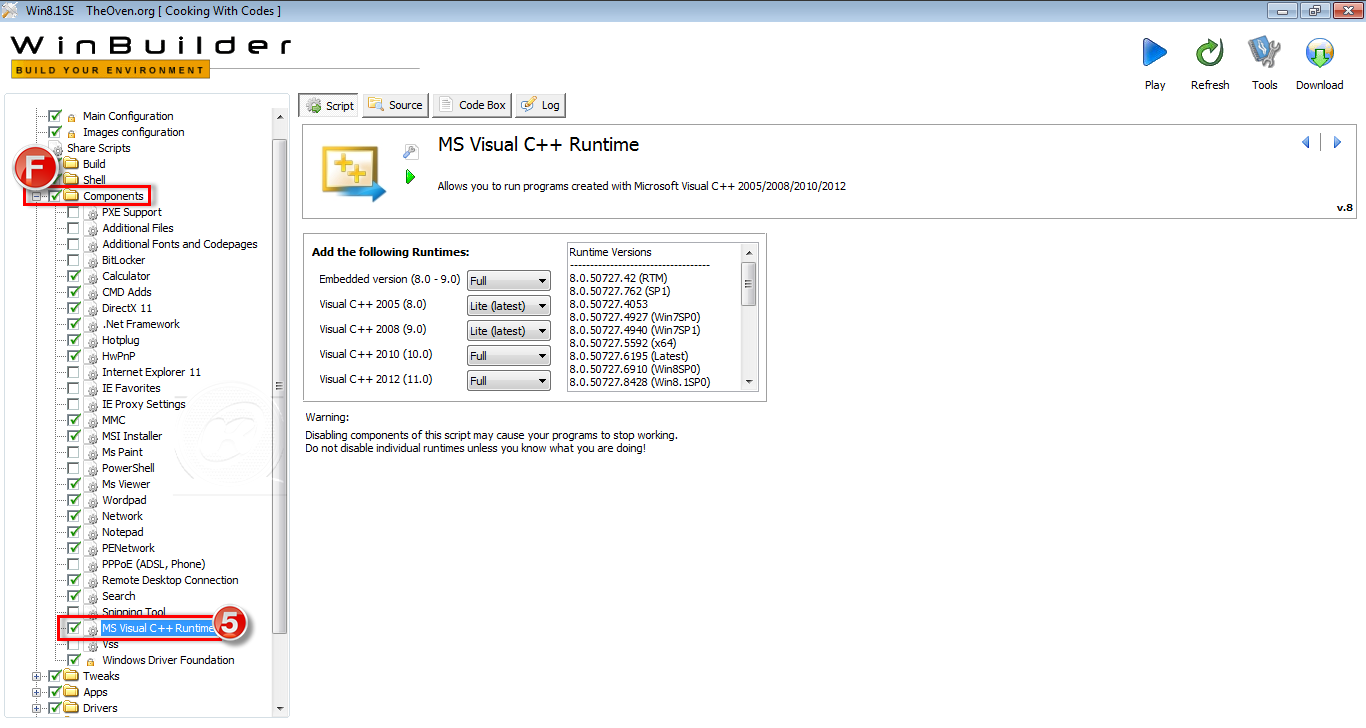1366x728 pixels.
Task: Expand the Drivers tree node
Action: click(37, 708)
